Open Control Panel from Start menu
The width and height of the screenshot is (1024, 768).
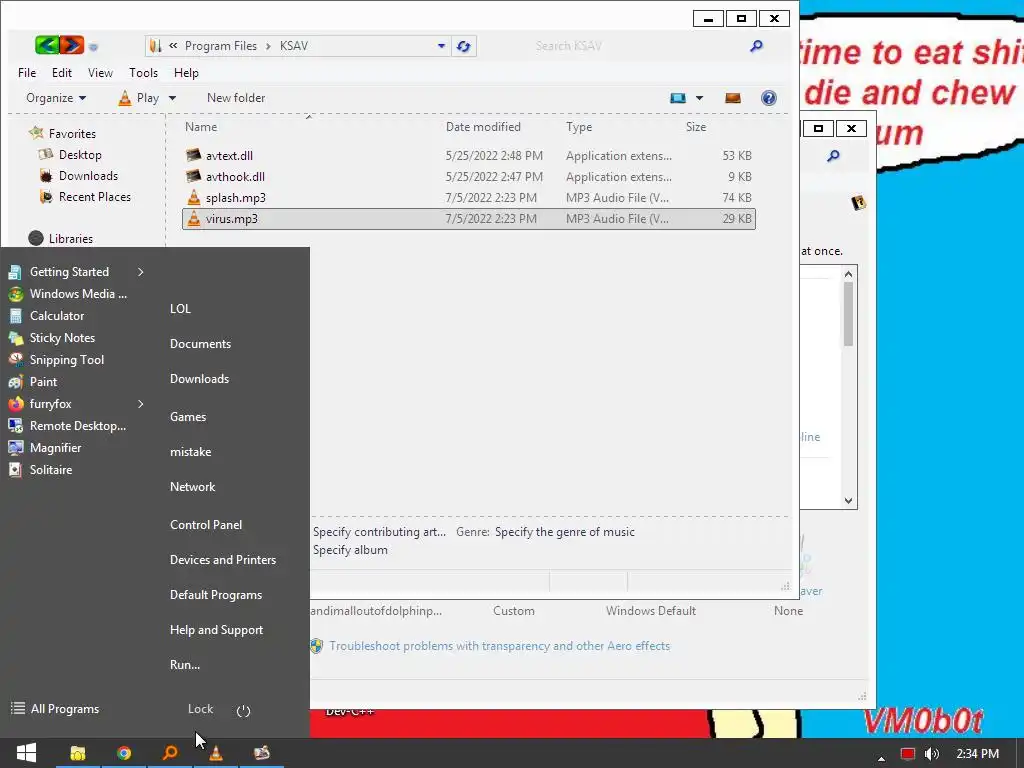(x=206, y=524)
